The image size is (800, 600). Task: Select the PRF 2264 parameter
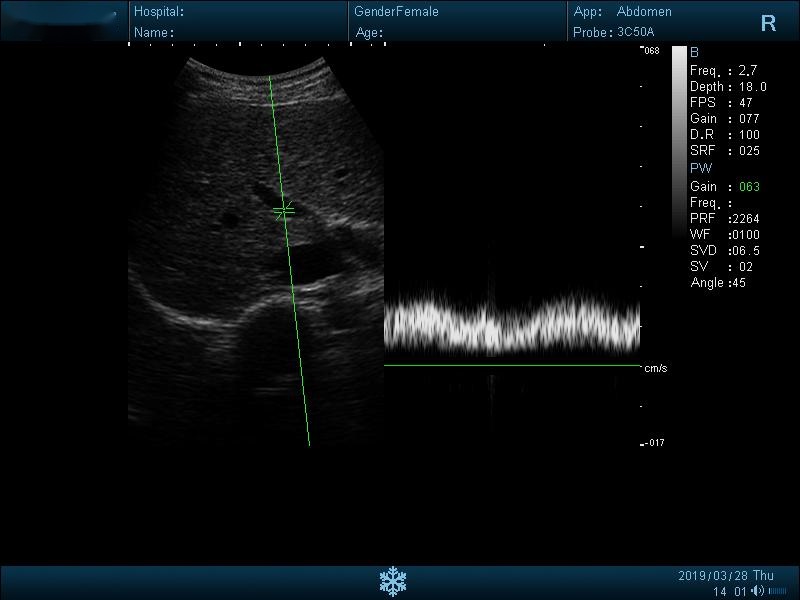[725, 219]
